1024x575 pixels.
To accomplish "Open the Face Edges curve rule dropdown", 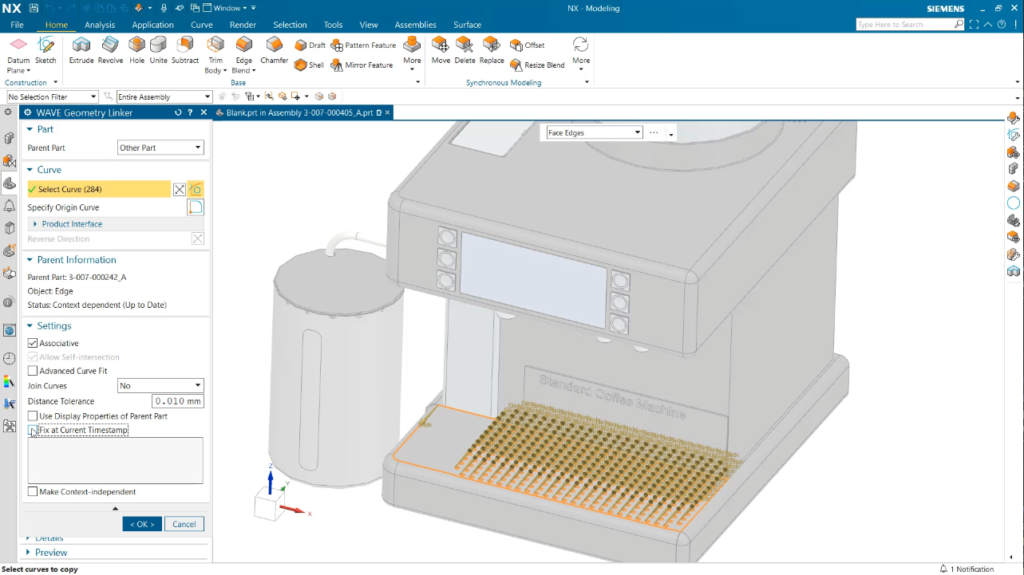I will point(593,132).
